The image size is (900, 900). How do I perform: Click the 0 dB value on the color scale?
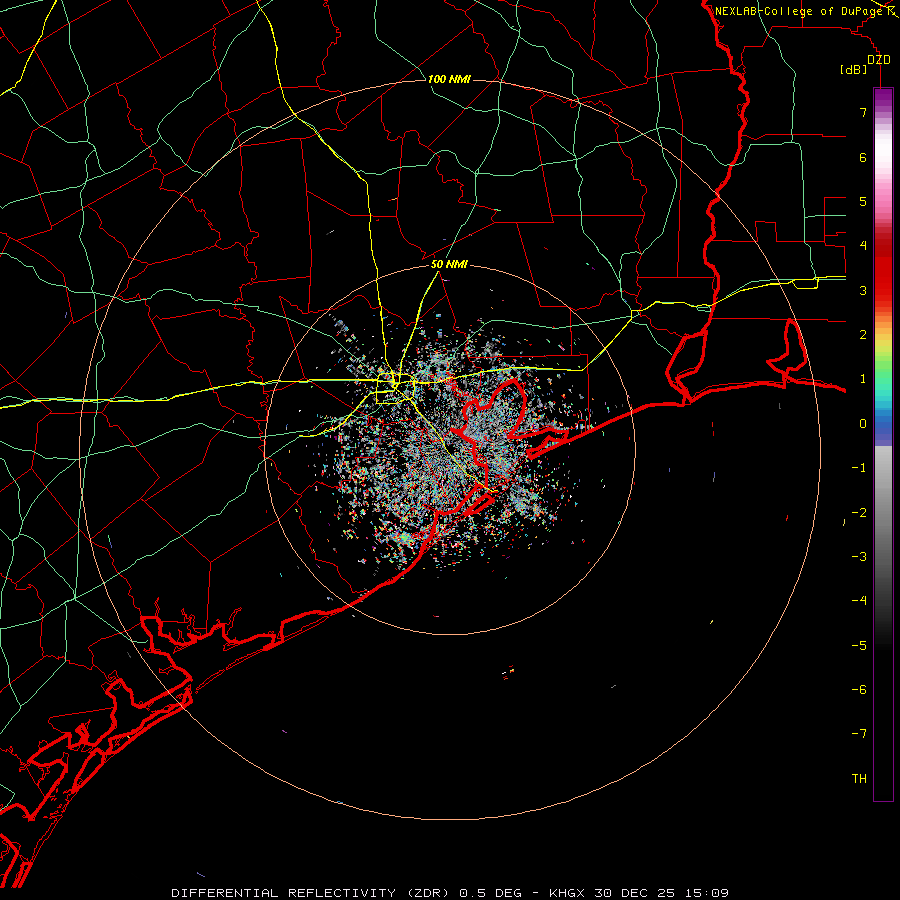[863, 423]
